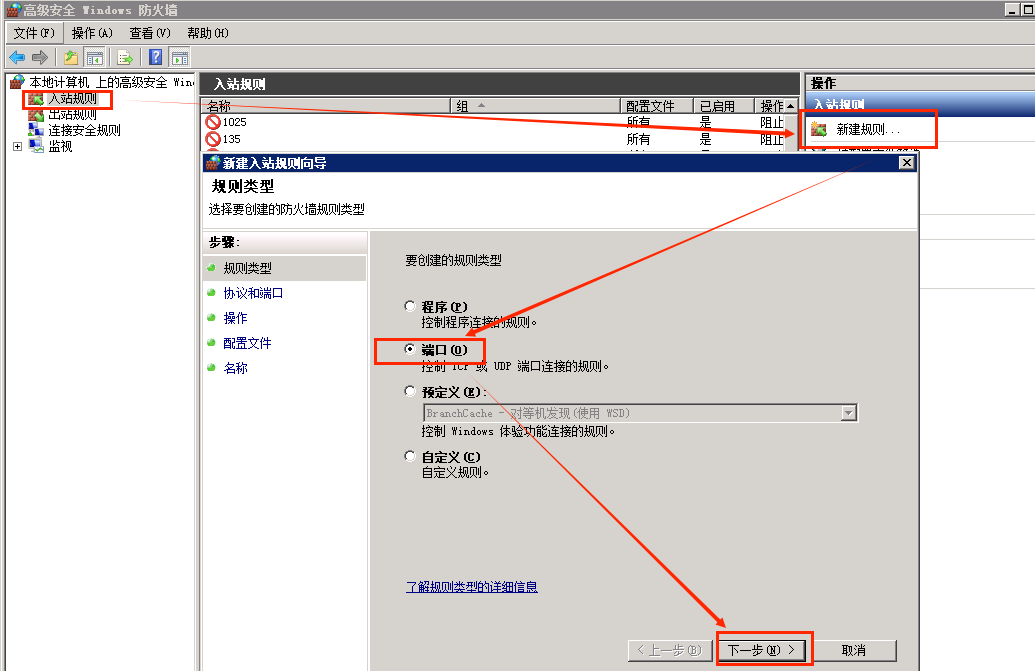The width and height of the screenshot is (1035, 671).
Task: Click the Back arrow toolbar icon
Action: click(17, 57)
